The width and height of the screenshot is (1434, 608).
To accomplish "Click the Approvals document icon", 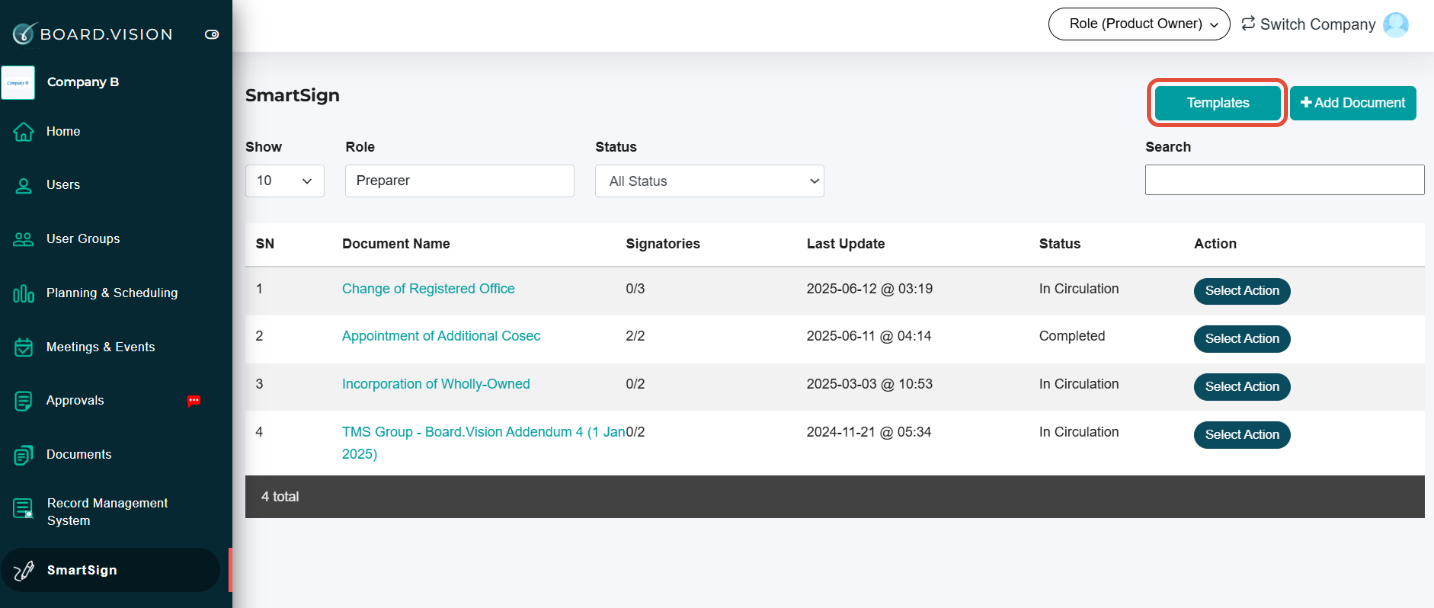I will click(24, 401).
